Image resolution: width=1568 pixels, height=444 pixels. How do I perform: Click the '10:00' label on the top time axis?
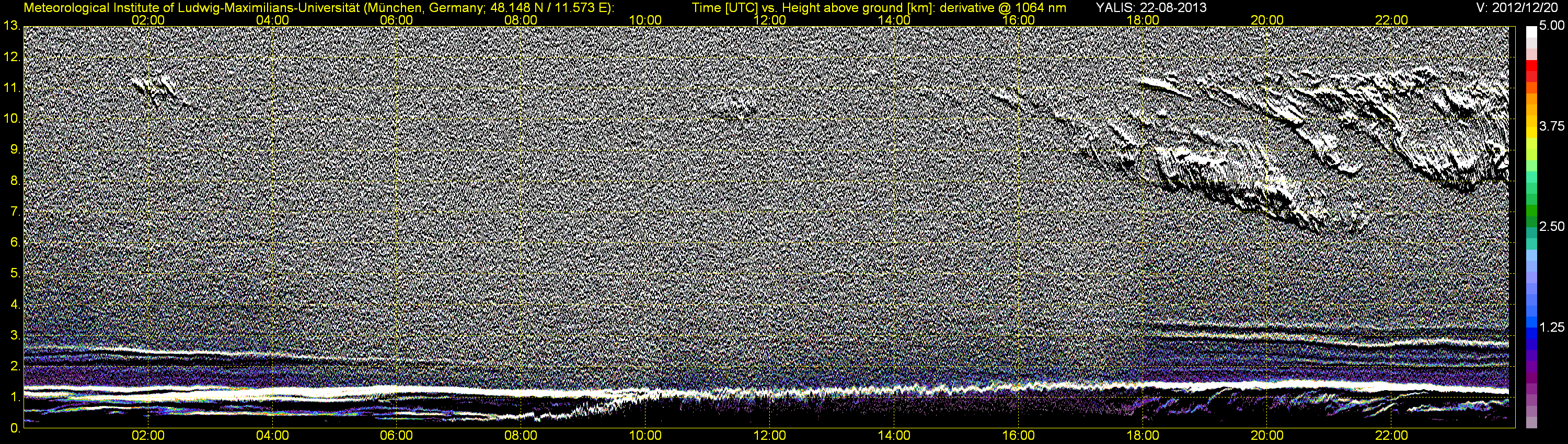click(646, 20)
